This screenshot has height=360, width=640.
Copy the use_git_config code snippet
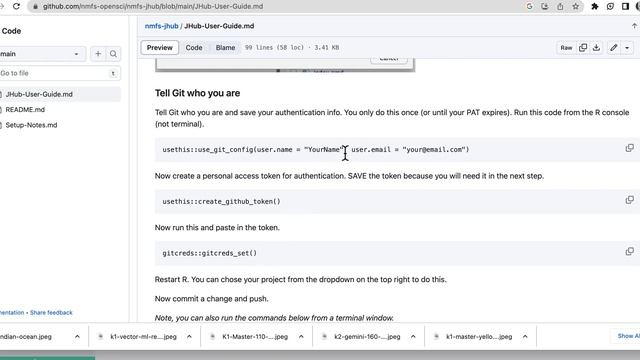click(x=629, y=148)
